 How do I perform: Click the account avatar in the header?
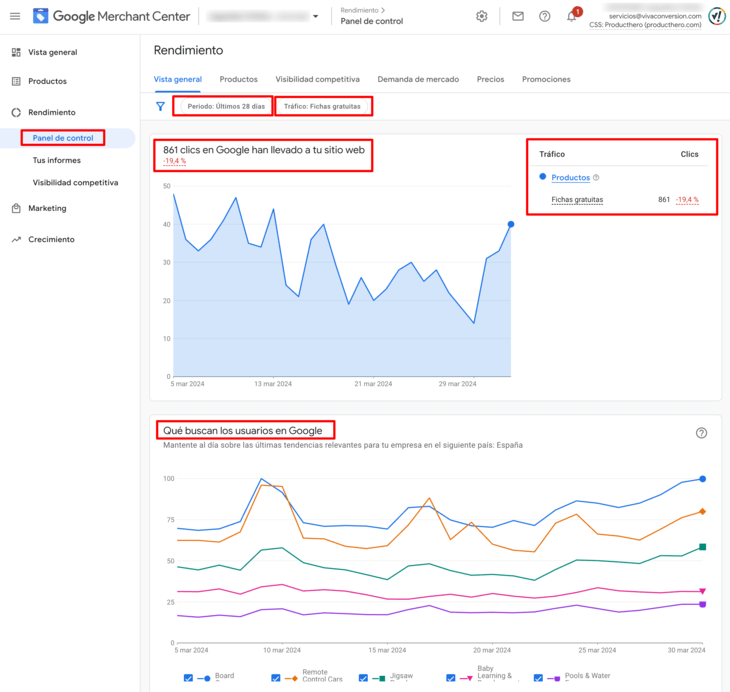click(x=717, y=16)
